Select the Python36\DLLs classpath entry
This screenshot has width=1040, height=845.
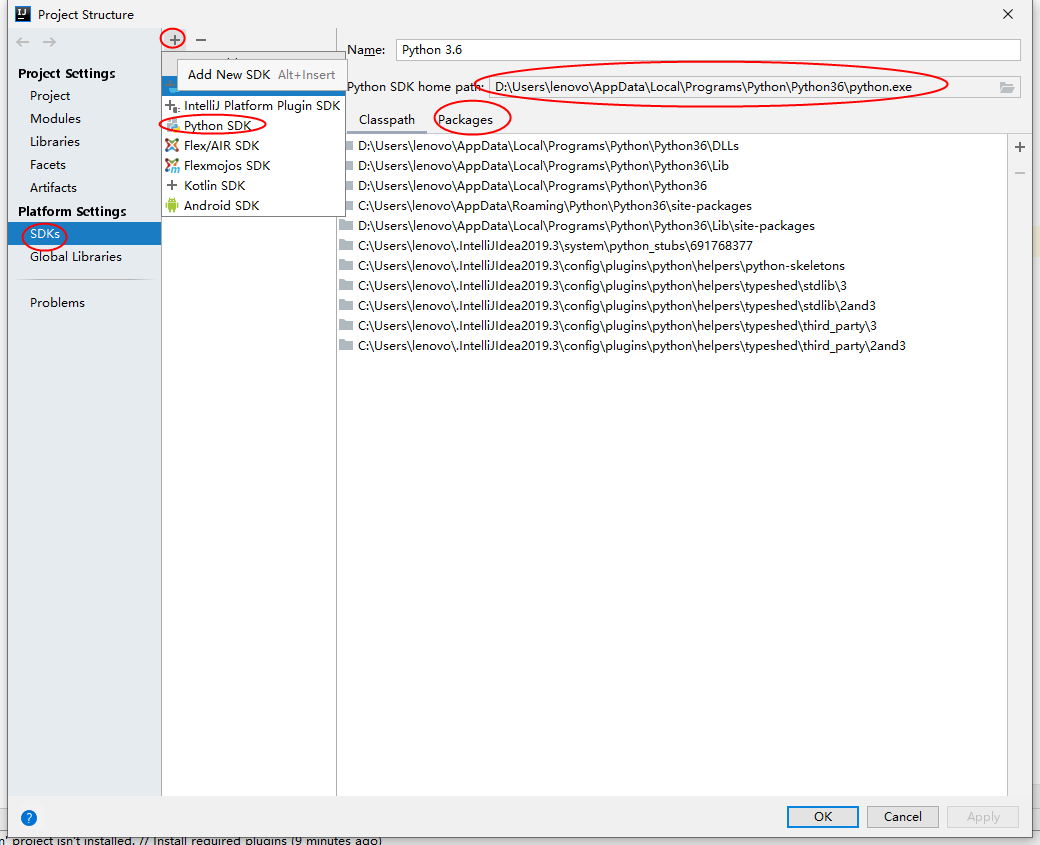tap(548, 145)
